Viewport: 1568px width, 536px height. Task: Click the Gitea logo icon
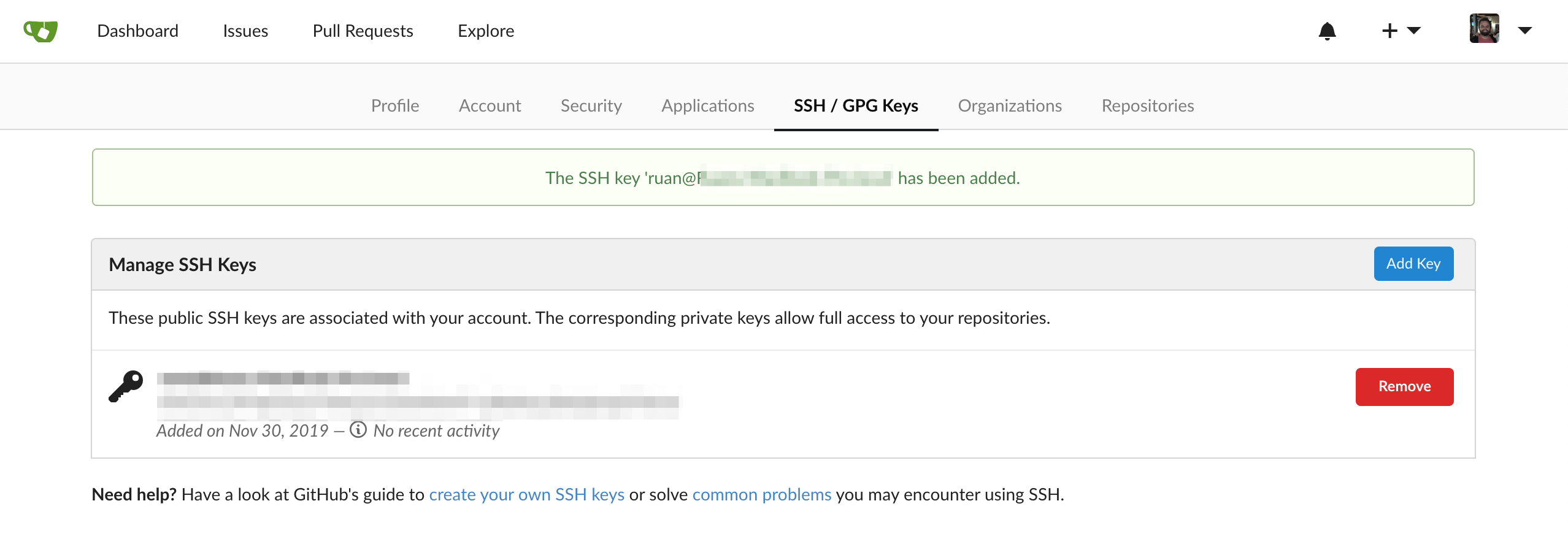[x=40, y=31]
